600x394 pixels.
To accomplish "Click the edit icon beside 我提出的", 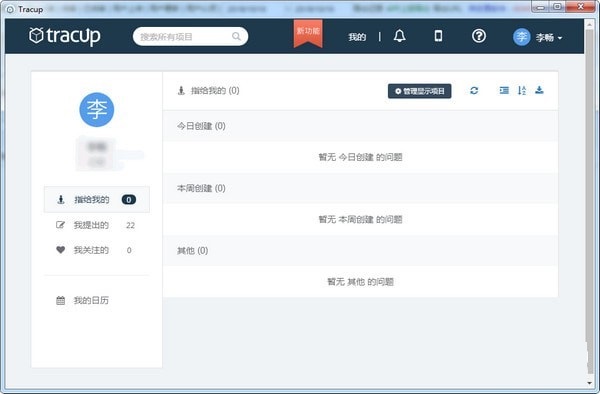I will click(60, 225).
